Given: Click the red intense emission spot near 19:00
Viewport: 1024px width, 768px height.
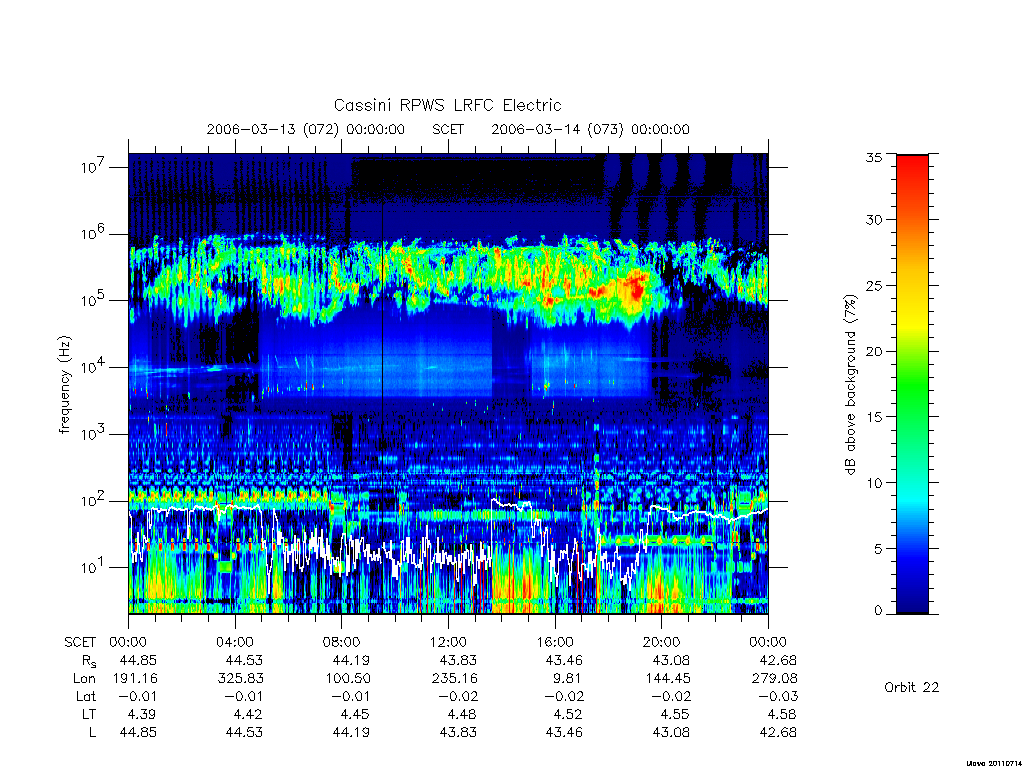Looking at the screenshot, I should pos(633,286).
